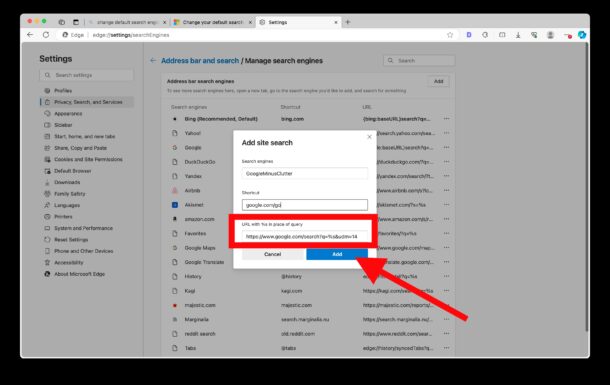This screenshot has width=610, height=385.
Task: Click the Search engines name field
Action: 305,173
